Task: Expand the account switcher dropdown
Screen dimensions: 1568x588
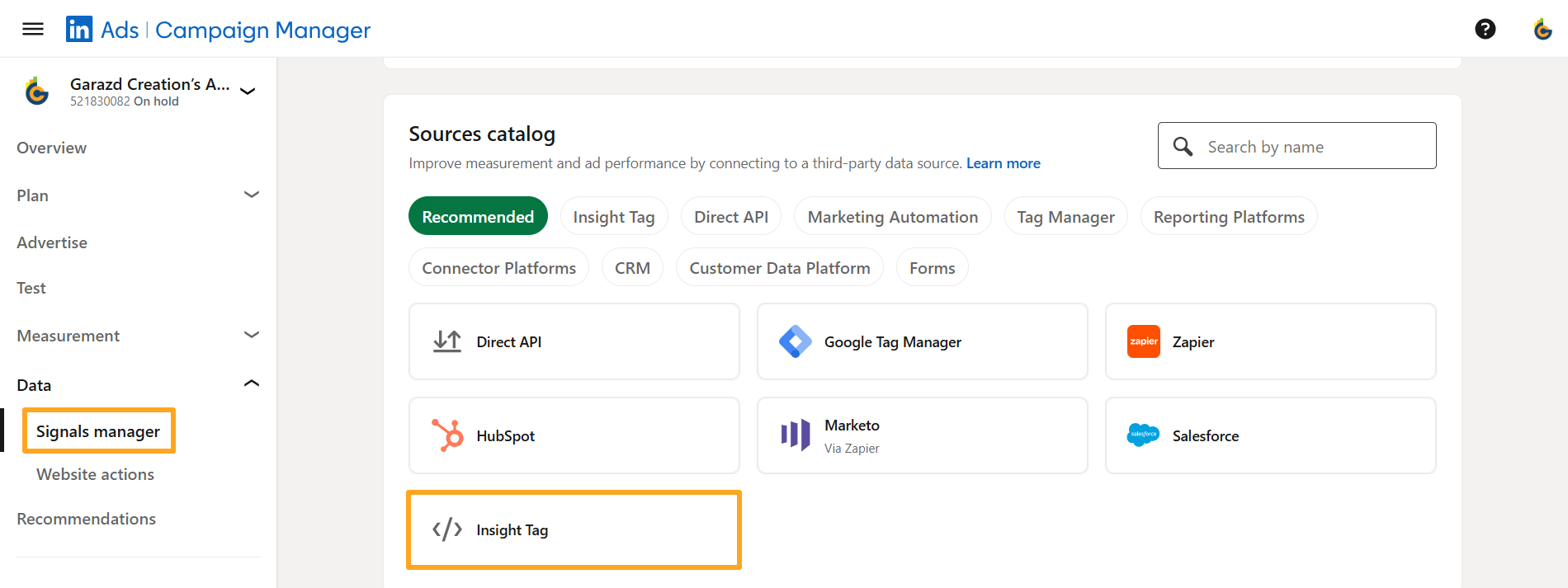Action: pyautogui.click(x=248, y=92)
